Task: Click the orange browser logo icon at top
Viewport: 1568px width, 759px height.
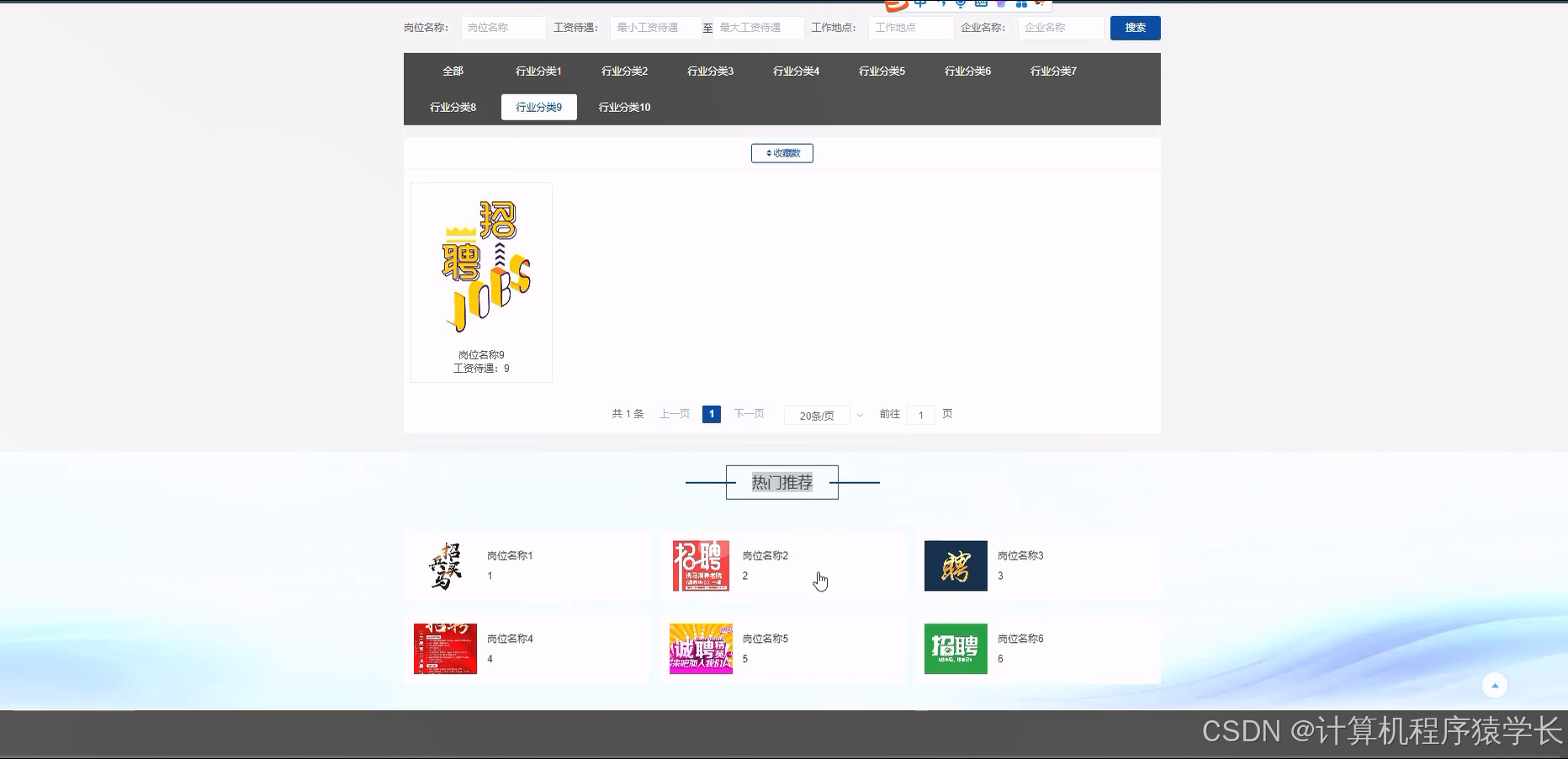Action: 896,5
